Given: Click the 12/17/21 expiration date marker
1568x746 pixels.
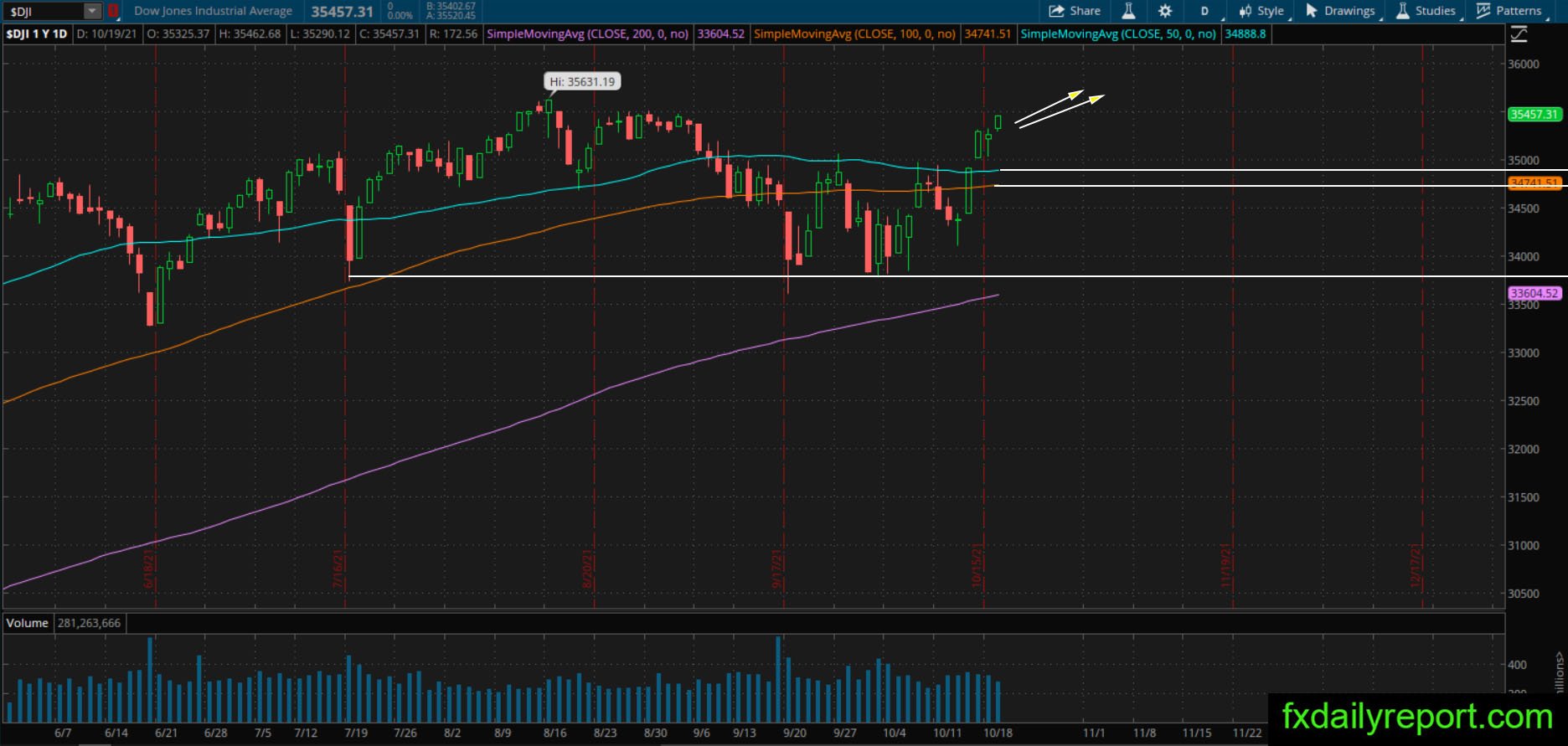Looking at the screenshot, I should (x=1416, y=565).
